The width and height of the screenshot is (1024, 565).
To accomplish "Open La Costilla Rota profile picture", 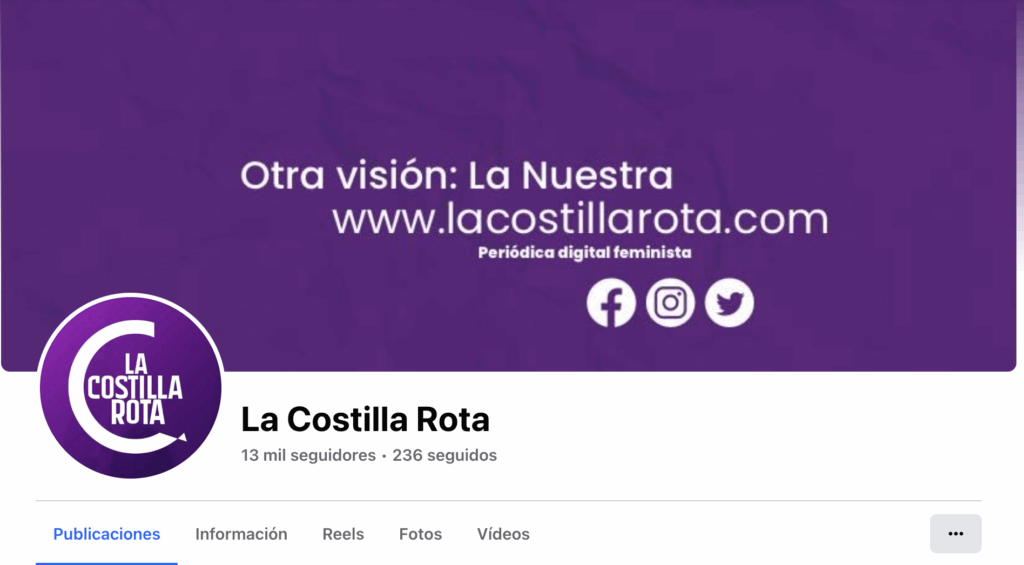I will click(131, 386).
